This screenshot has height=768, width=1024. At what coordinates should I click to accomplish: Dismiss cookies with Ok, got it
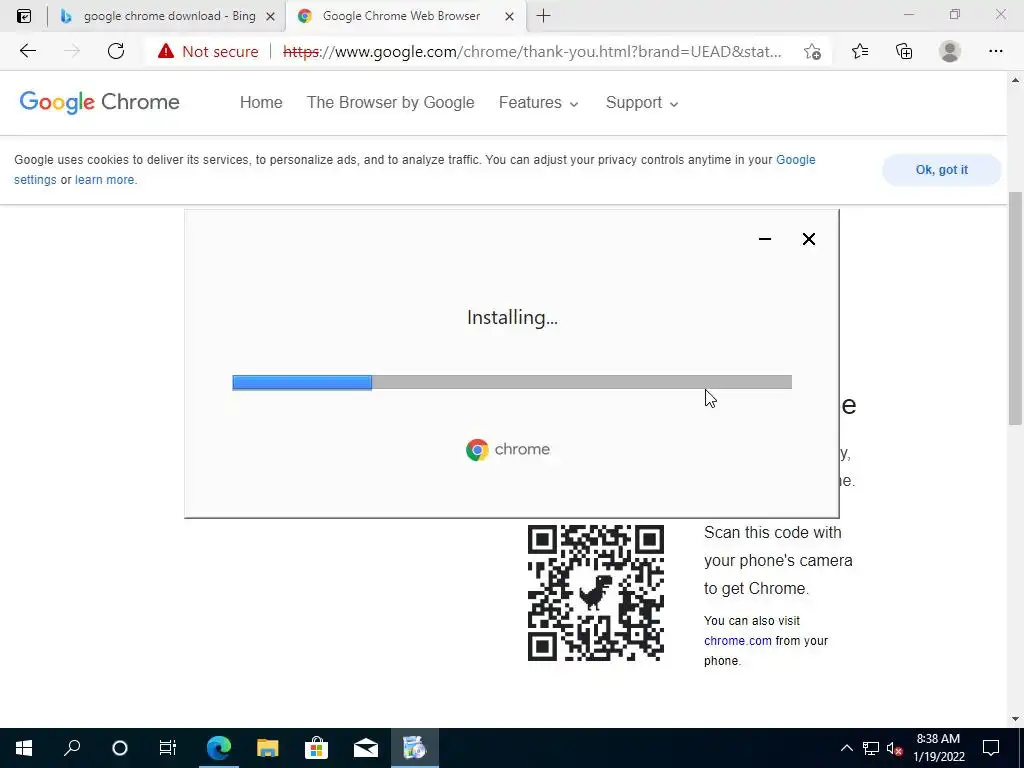click(941, 170)
